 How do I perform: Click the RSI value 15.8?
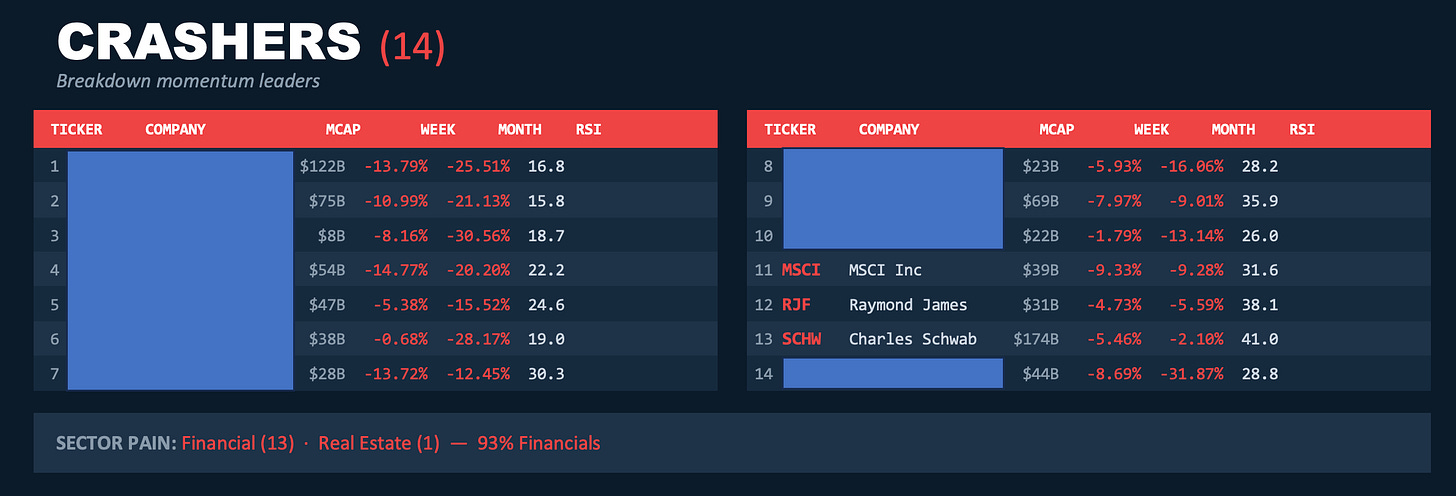pyautogui.click(x=546, y=201)
